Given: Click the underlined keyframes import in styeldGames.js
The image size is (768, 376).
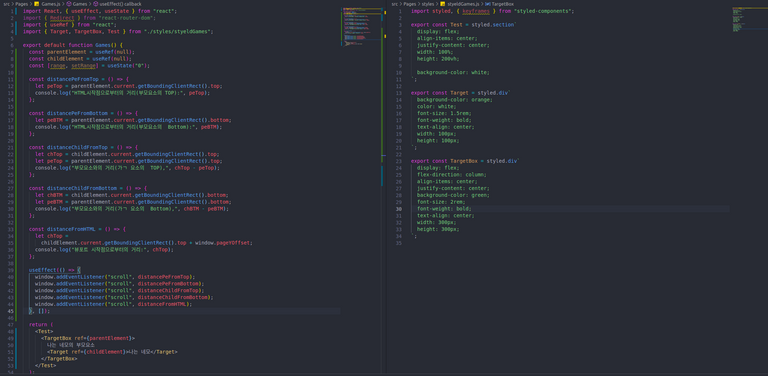Looking at the screenshot, I should [x=476, y=11].
